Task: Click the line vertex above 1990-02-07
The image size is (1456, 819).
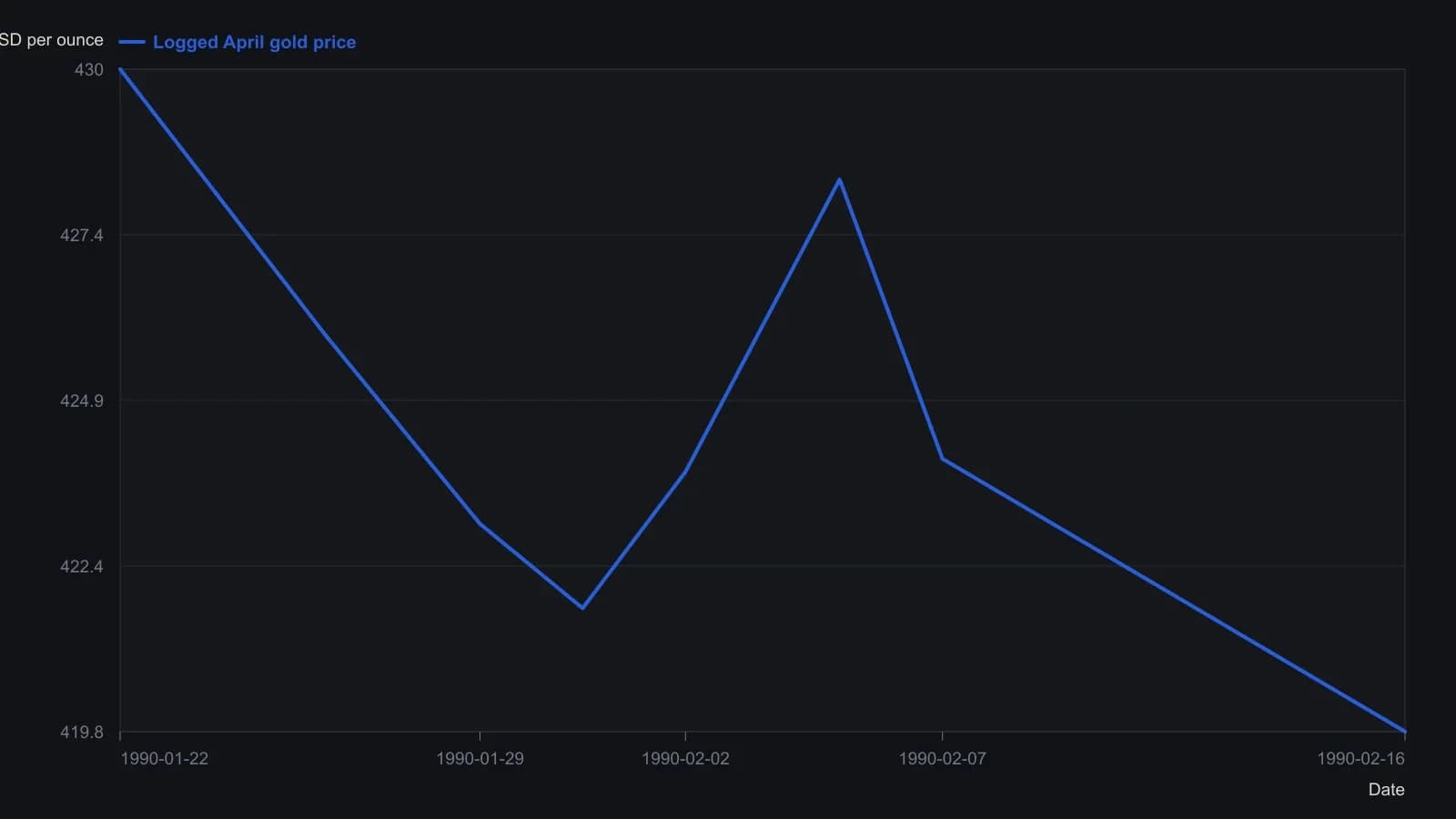Action: 942,459
